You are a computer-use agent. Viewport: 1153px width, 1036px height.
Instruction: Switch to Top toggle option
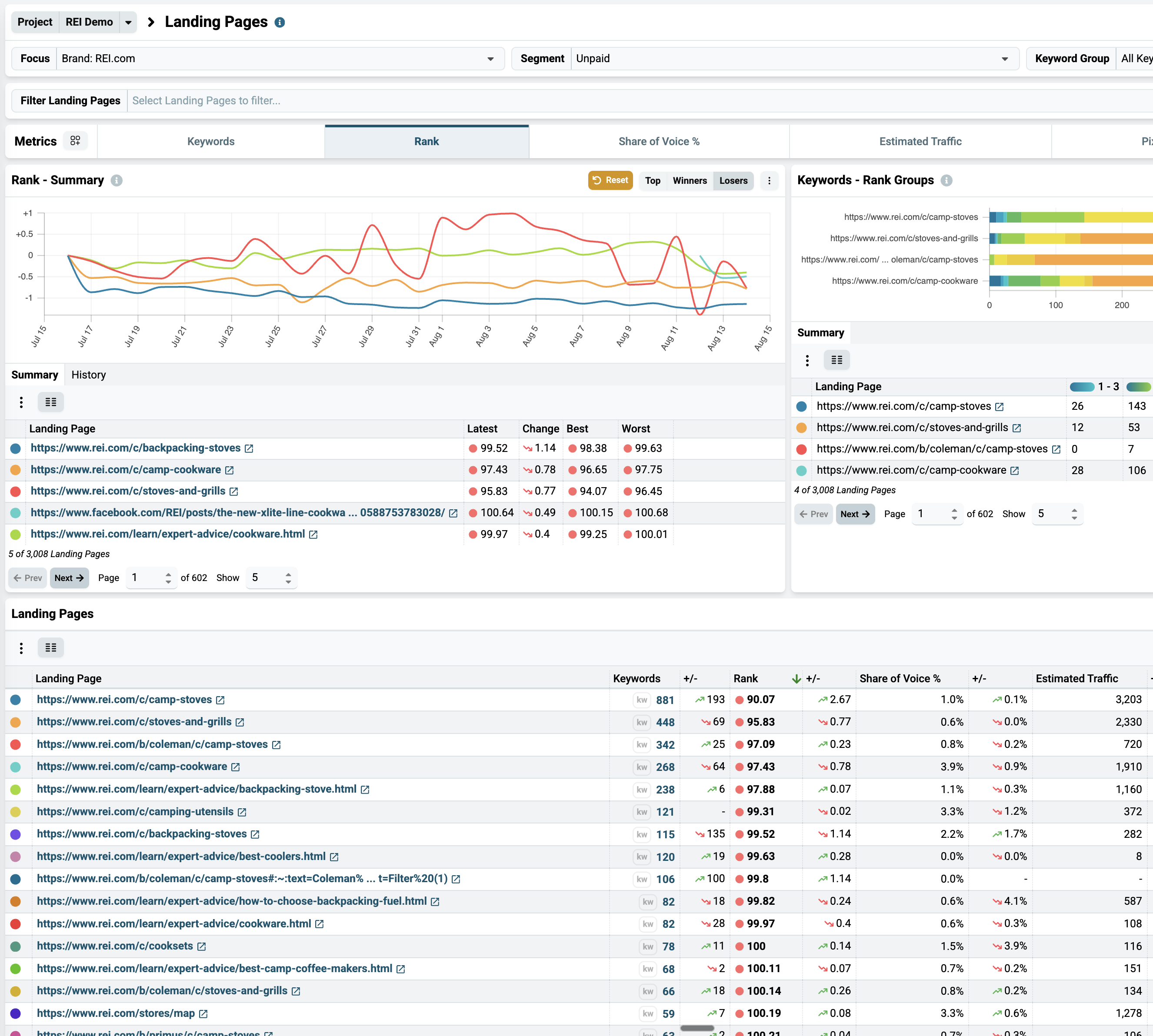[653, 180]
